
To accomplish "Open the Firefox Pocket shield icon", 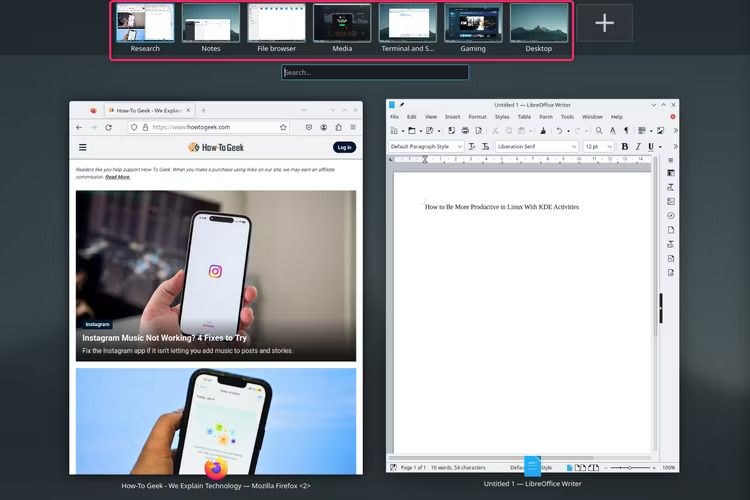I will (309, 127).
